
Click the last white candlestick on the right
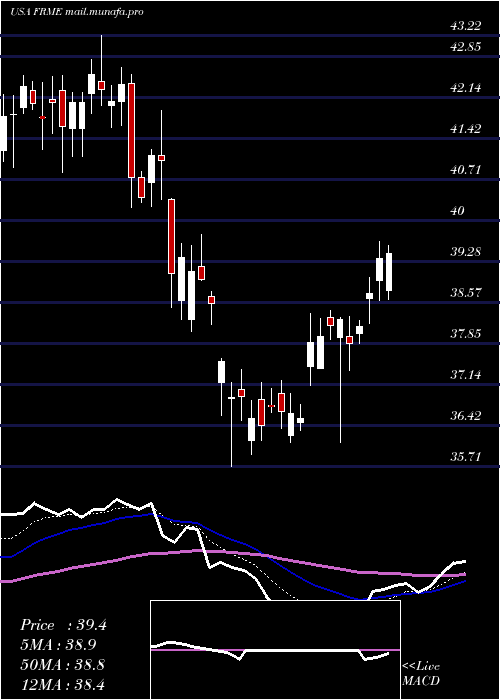[x=389, y=272]
